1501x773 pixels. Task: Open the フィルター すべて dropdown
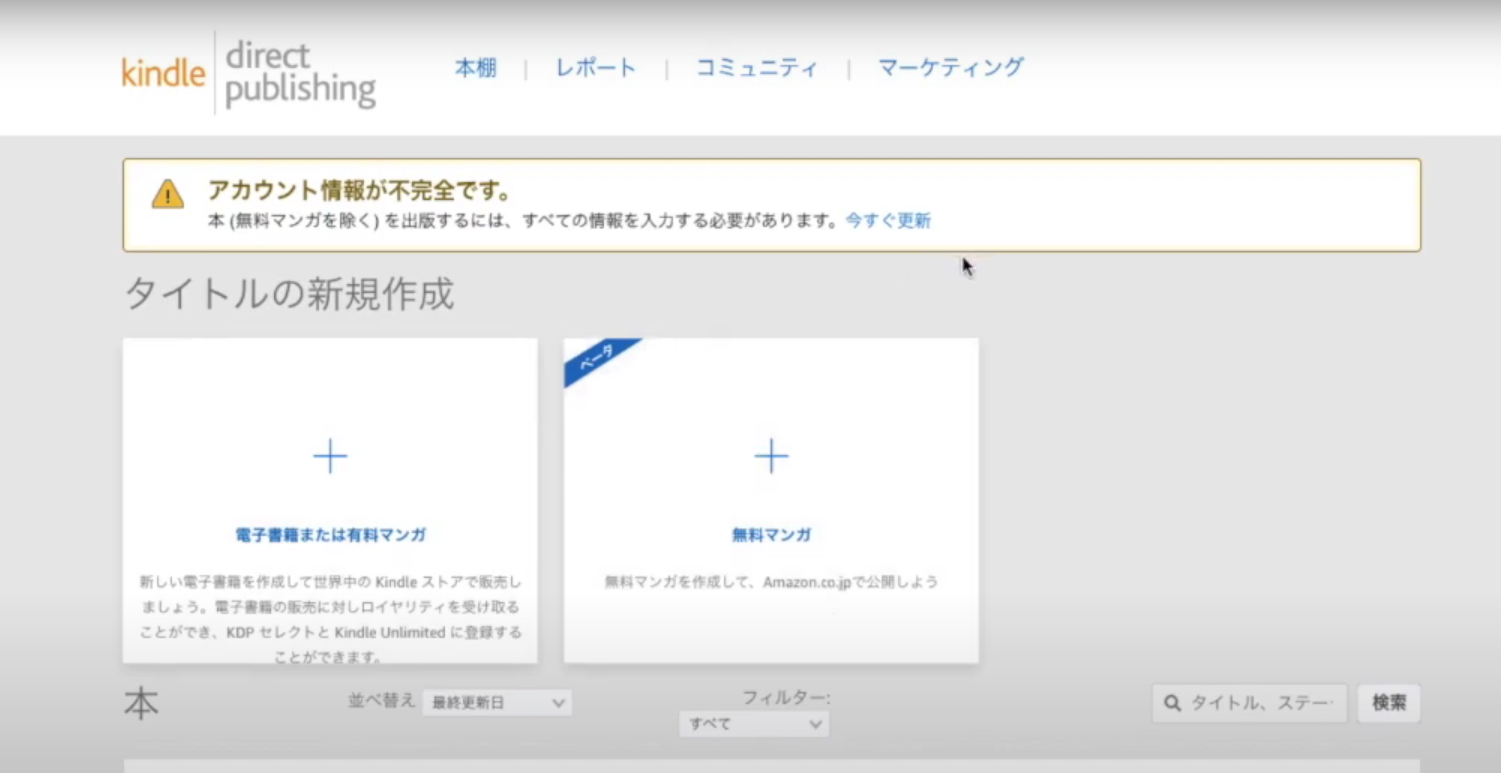click(754, 724)
